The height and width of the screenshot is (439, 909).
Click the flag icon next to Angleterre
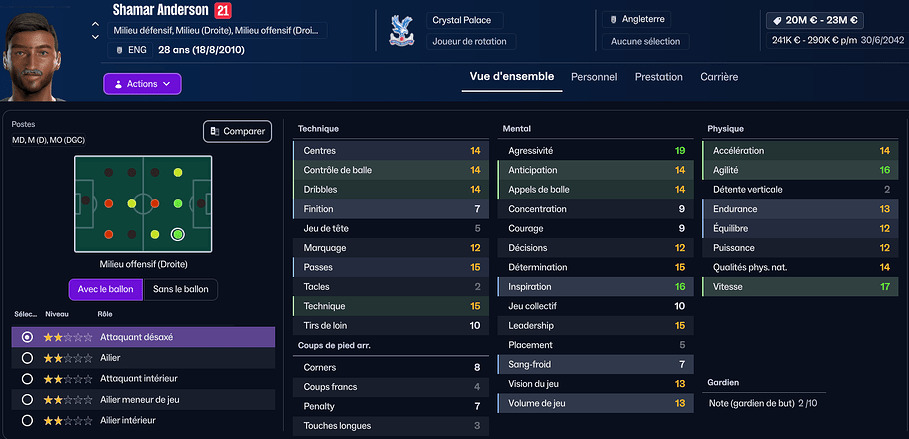tap(613, 19)
